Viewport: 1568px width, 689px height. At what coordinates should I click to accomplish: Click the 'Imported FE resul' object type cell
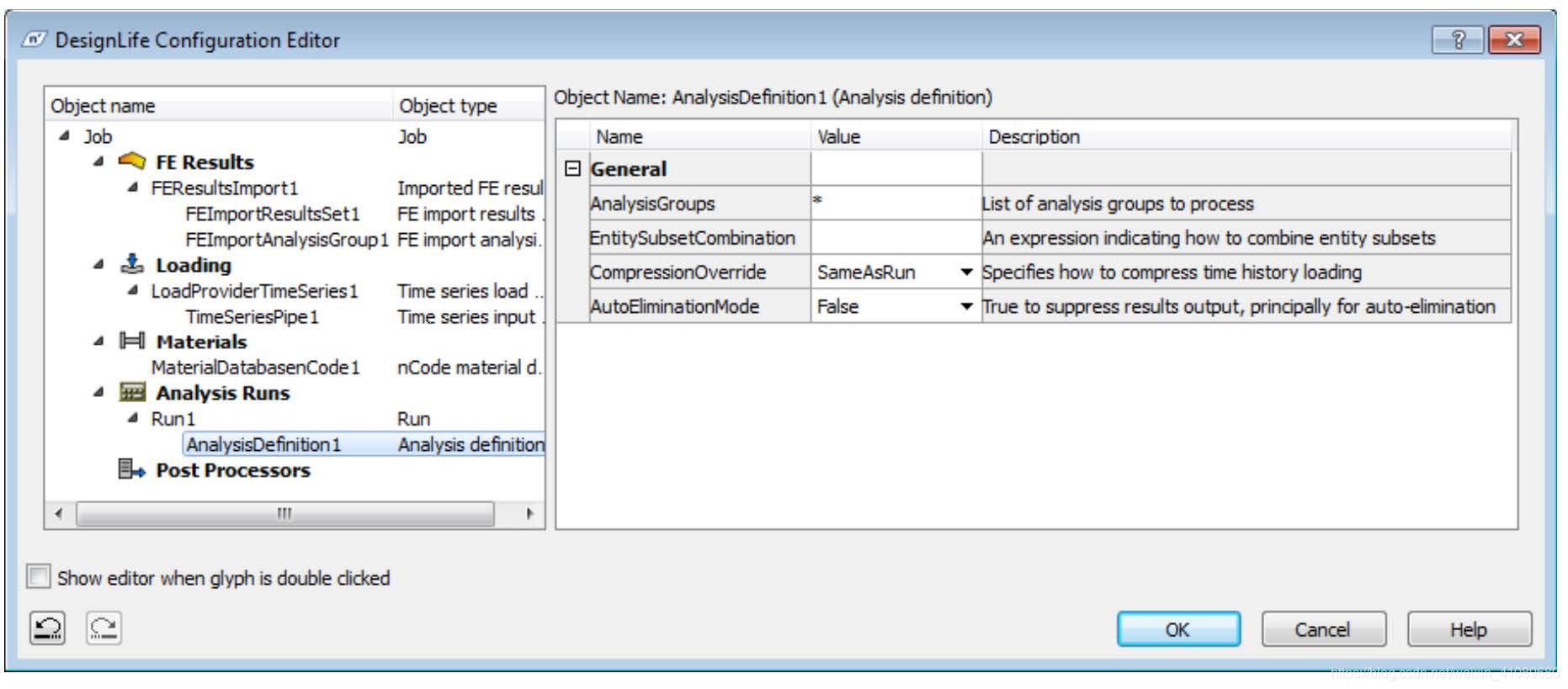point(470,188)
